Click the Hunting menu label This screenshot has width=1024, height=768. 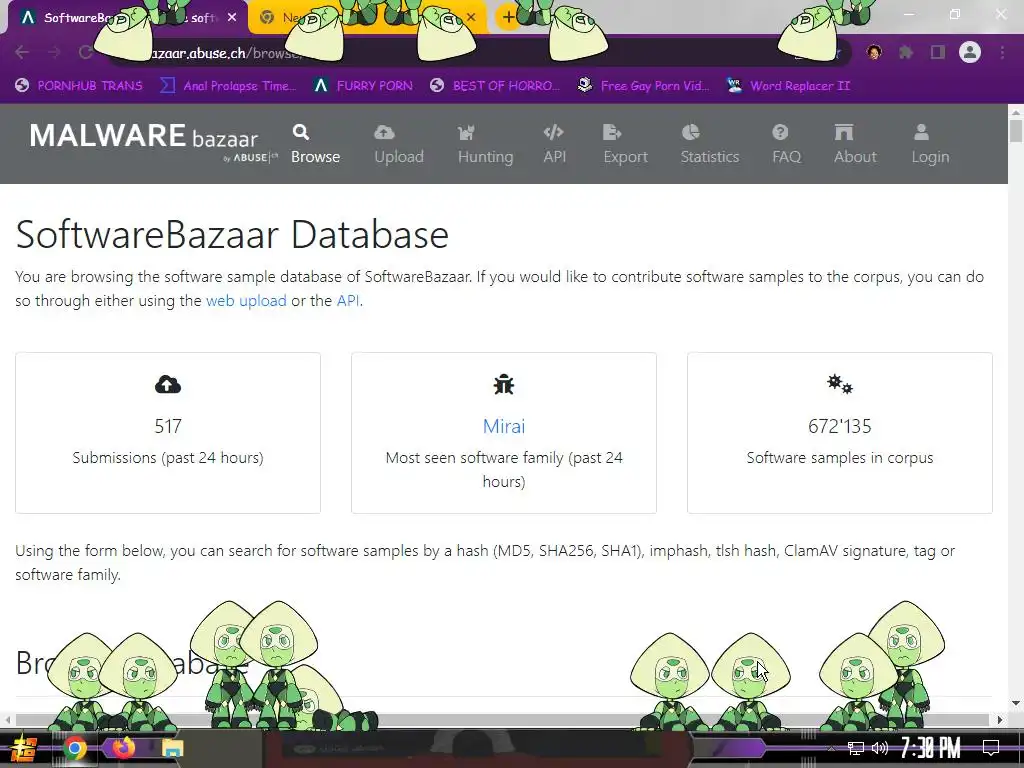(x=485, y=157)
